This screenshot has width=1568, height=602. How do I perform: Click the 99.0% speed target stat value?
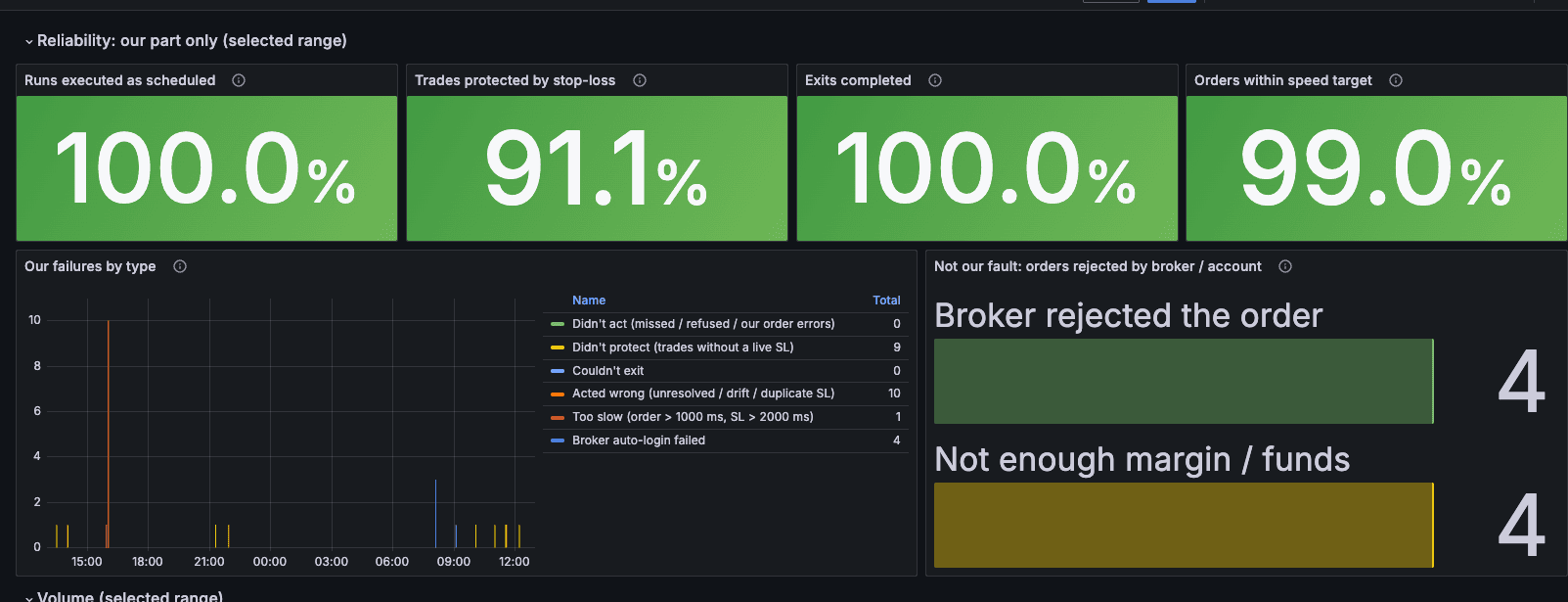(x=1375, y=168)
